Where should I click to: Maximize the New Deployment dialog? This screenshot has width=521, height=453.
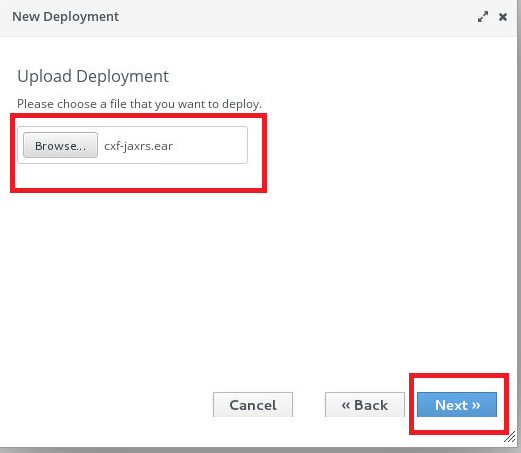coord(483,17)
